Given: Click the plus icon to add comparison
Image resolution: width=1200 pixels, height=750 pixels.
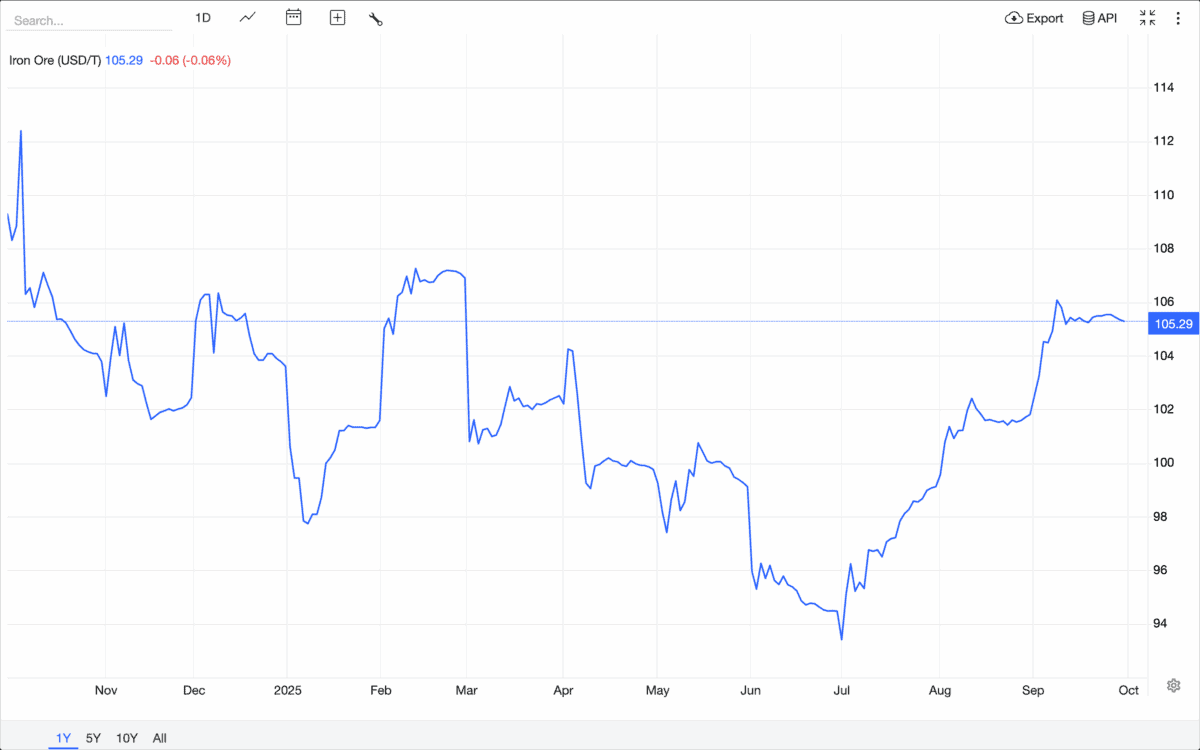Looking at the screenshot, I should 337,18.
